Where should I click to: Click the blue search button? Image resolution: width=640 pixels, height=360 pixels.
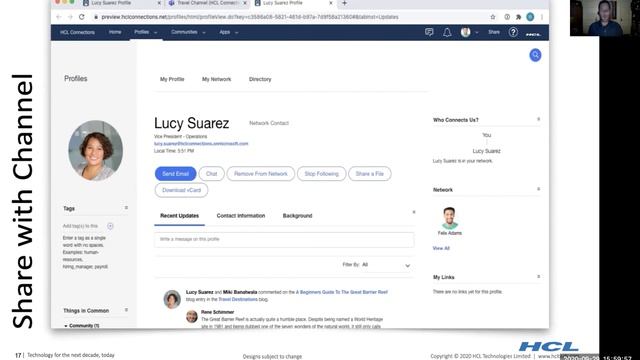tap(535, 55)
